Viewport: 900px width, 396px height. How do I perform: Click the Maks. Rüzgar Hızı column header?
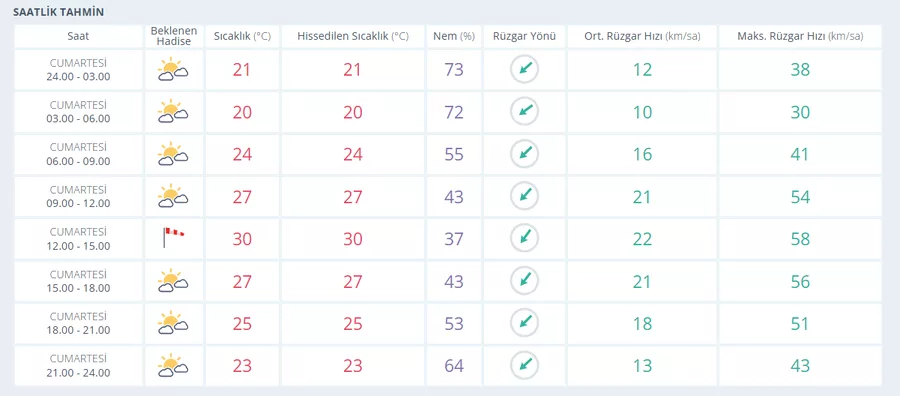800,36
